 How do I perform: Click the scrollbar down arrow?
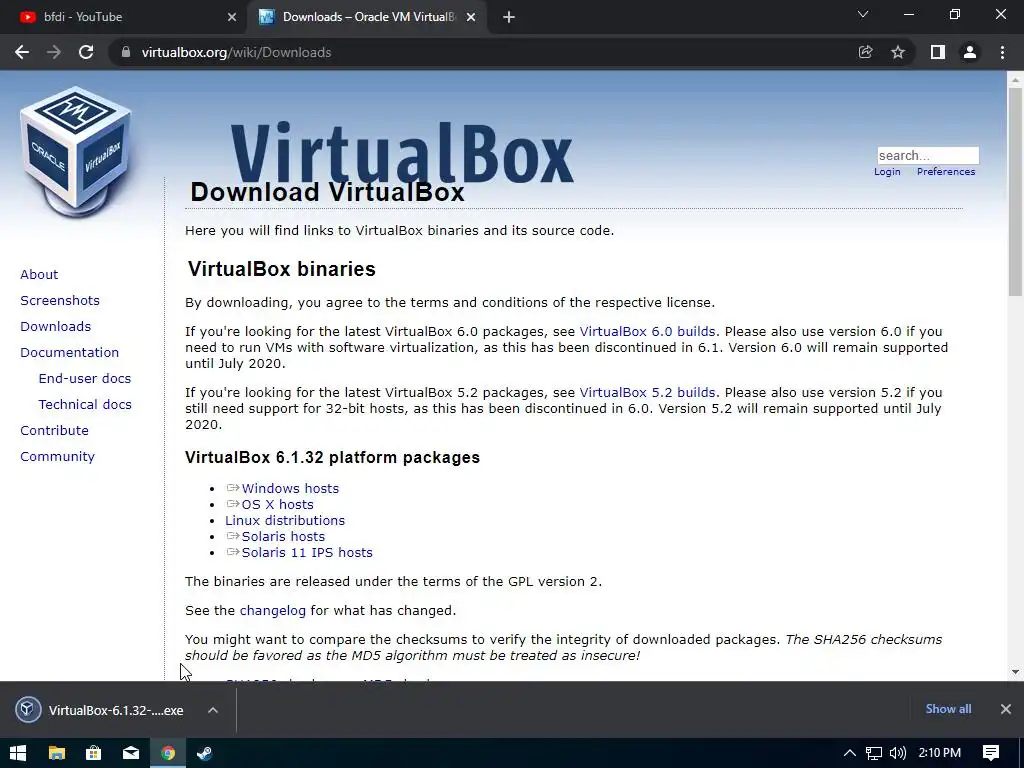[x=1015, y=672]
